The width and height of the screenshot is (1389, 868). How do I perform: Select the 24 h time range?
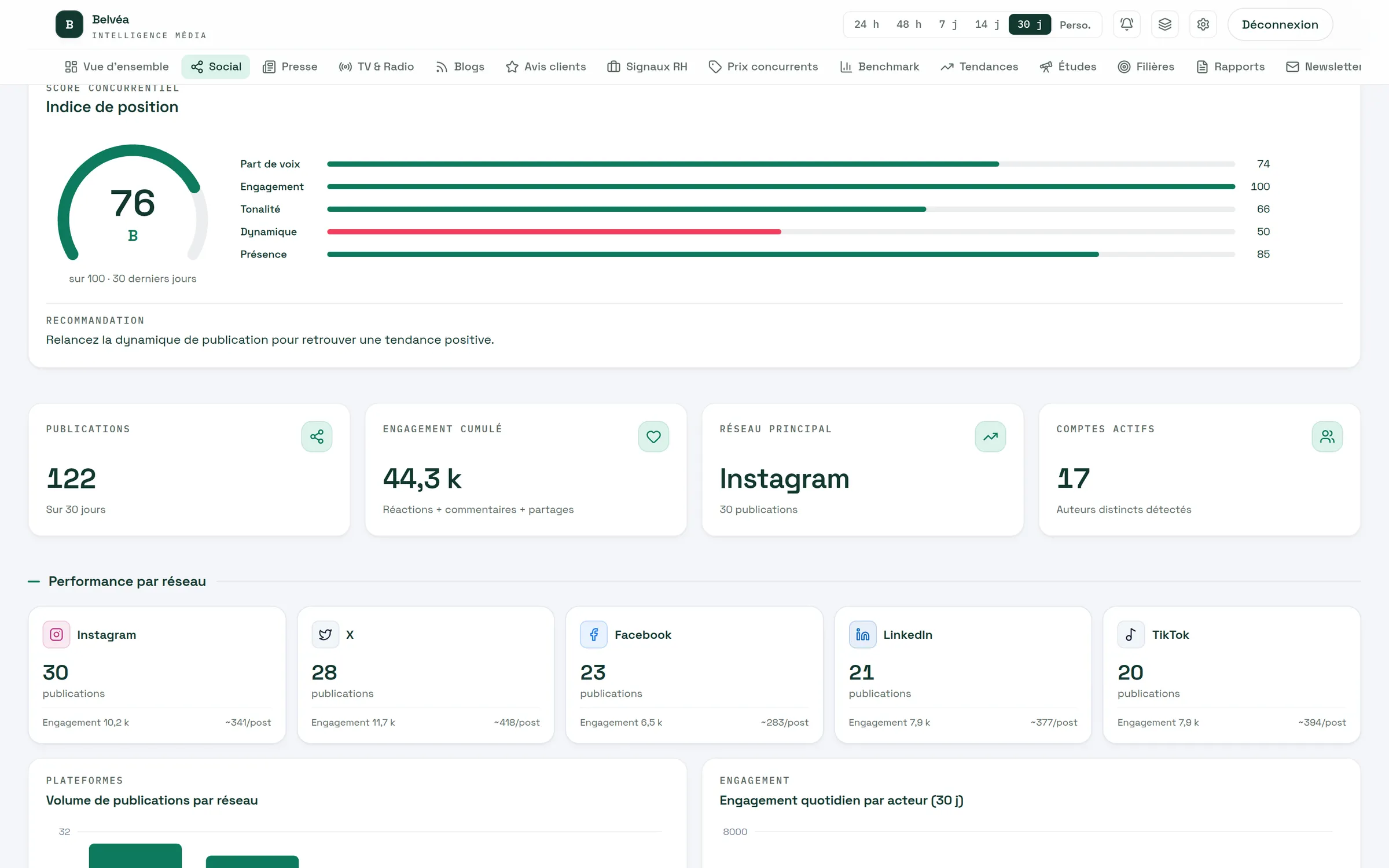866,24
